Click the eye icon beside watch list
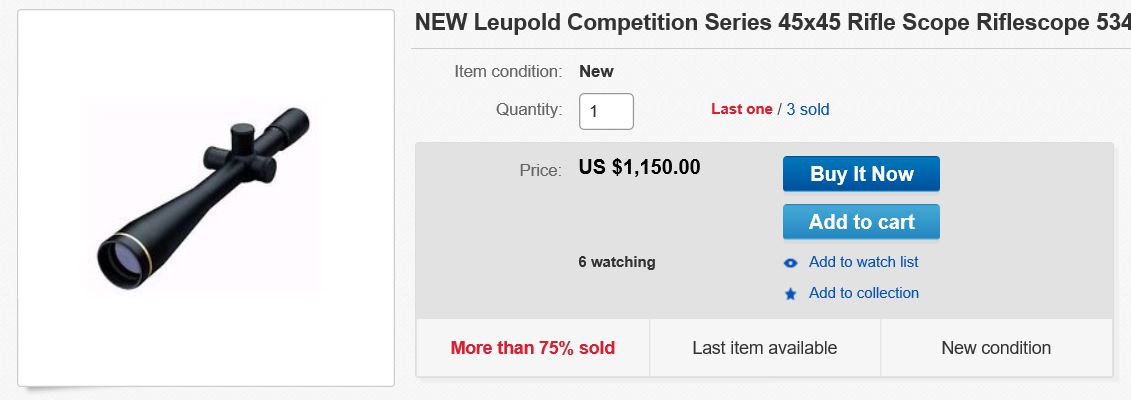1131x400 pixels. coord(791,263)
